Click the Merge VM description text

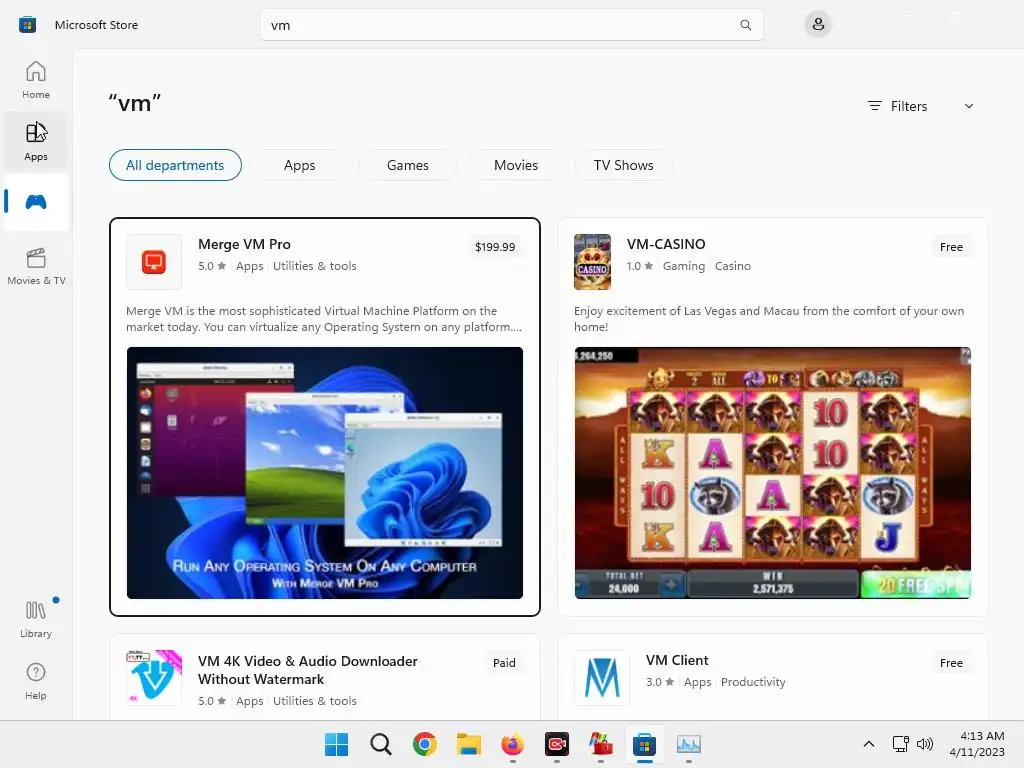click(x=324, y=319)
